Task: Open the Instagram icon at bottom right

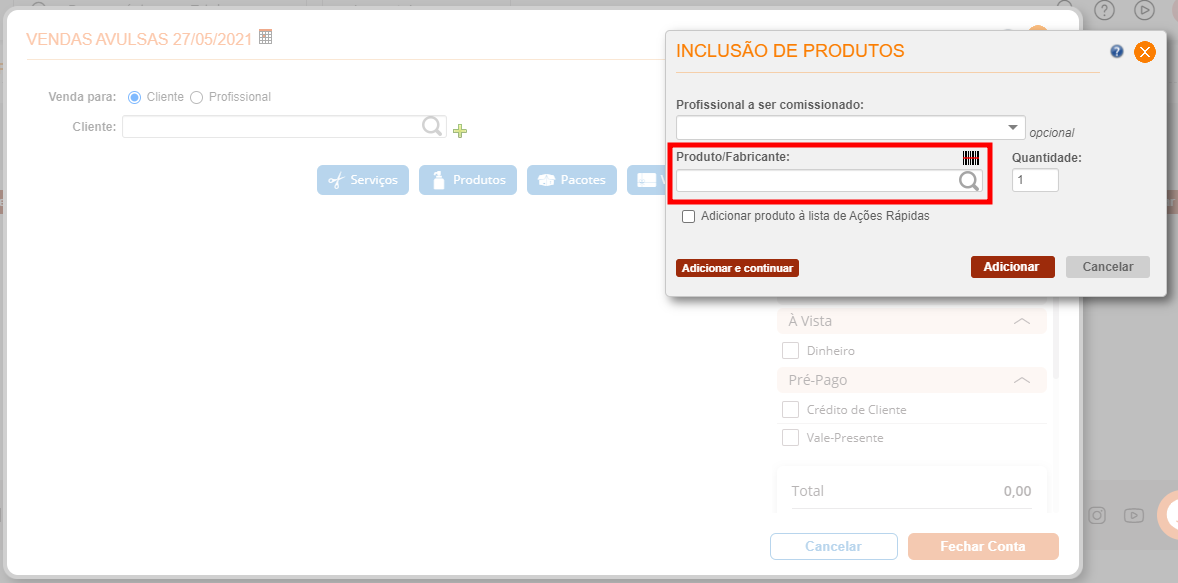Action: point(1098,515)
